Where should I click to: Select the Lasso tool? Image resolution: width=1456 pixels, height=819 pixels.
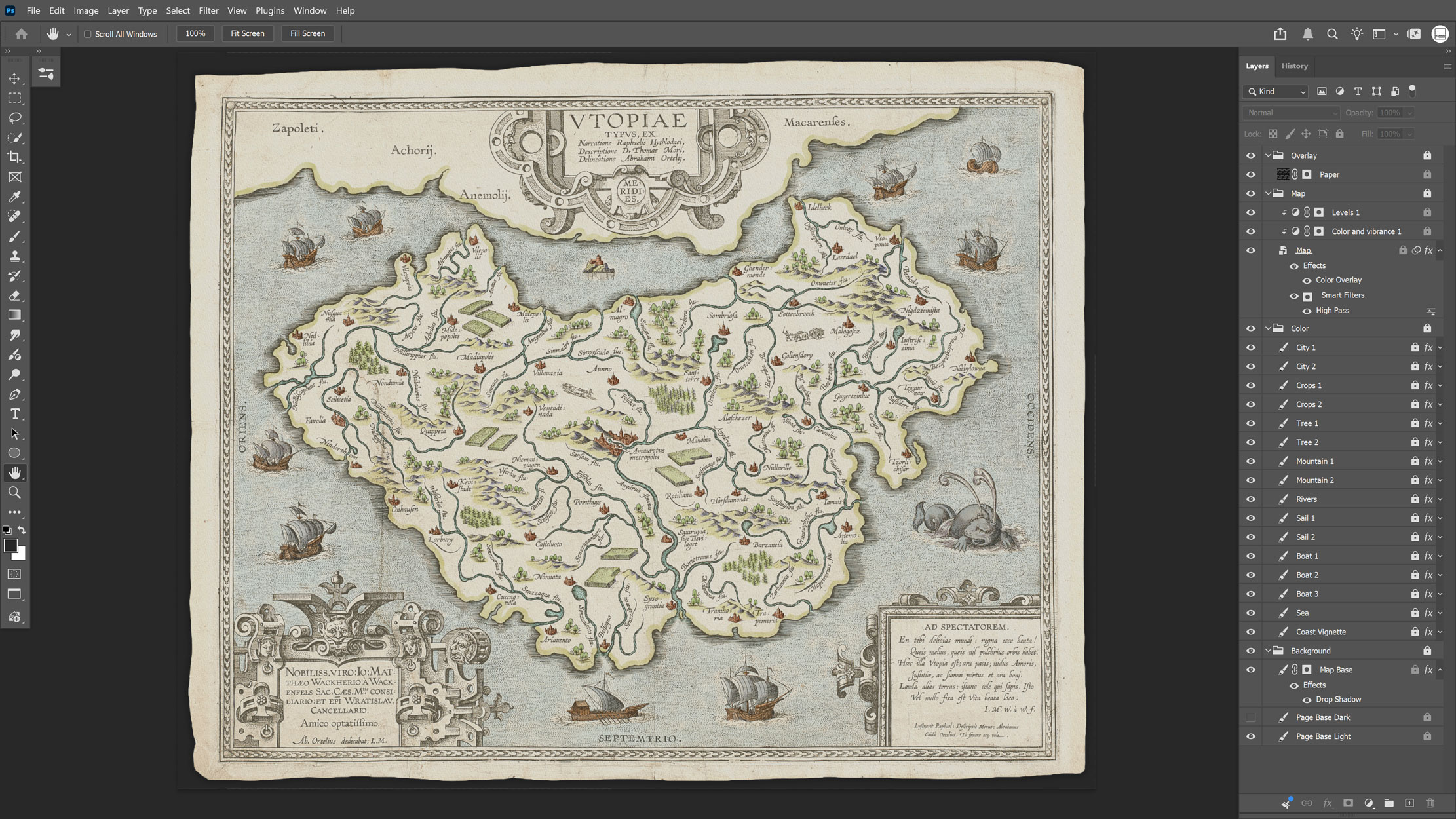click(14, 118)
